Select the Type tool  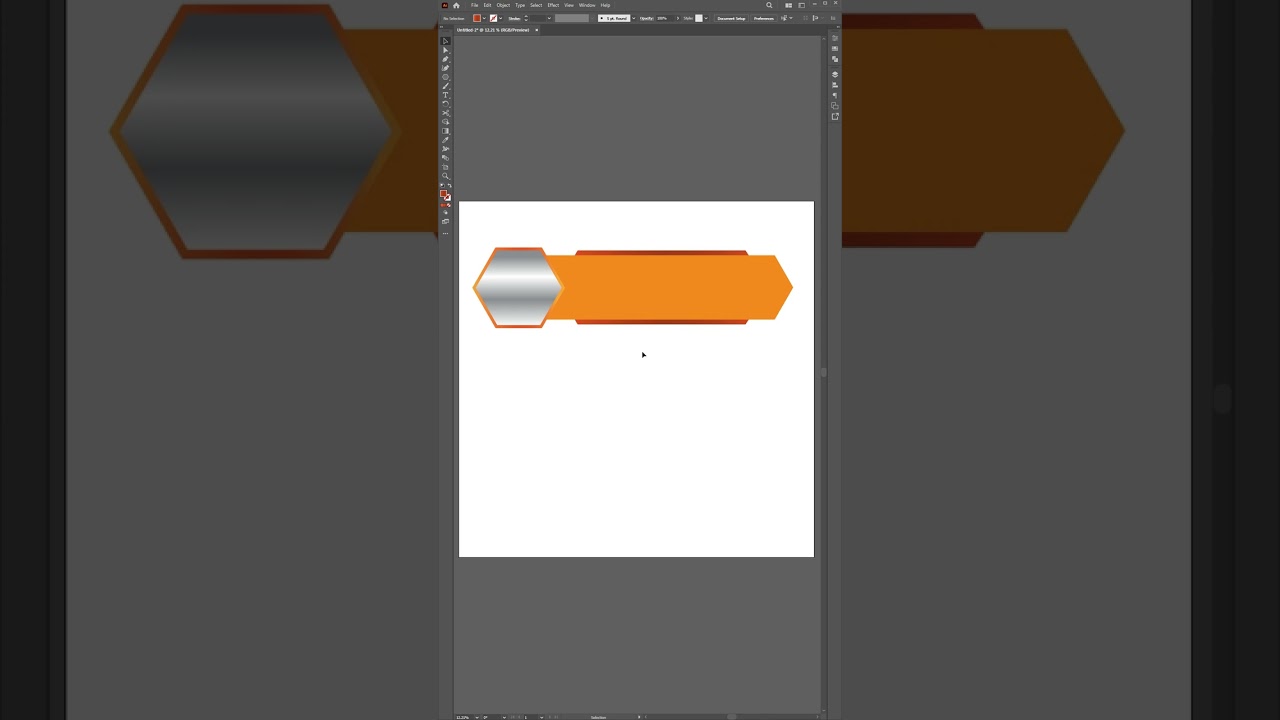coord(446,95)
